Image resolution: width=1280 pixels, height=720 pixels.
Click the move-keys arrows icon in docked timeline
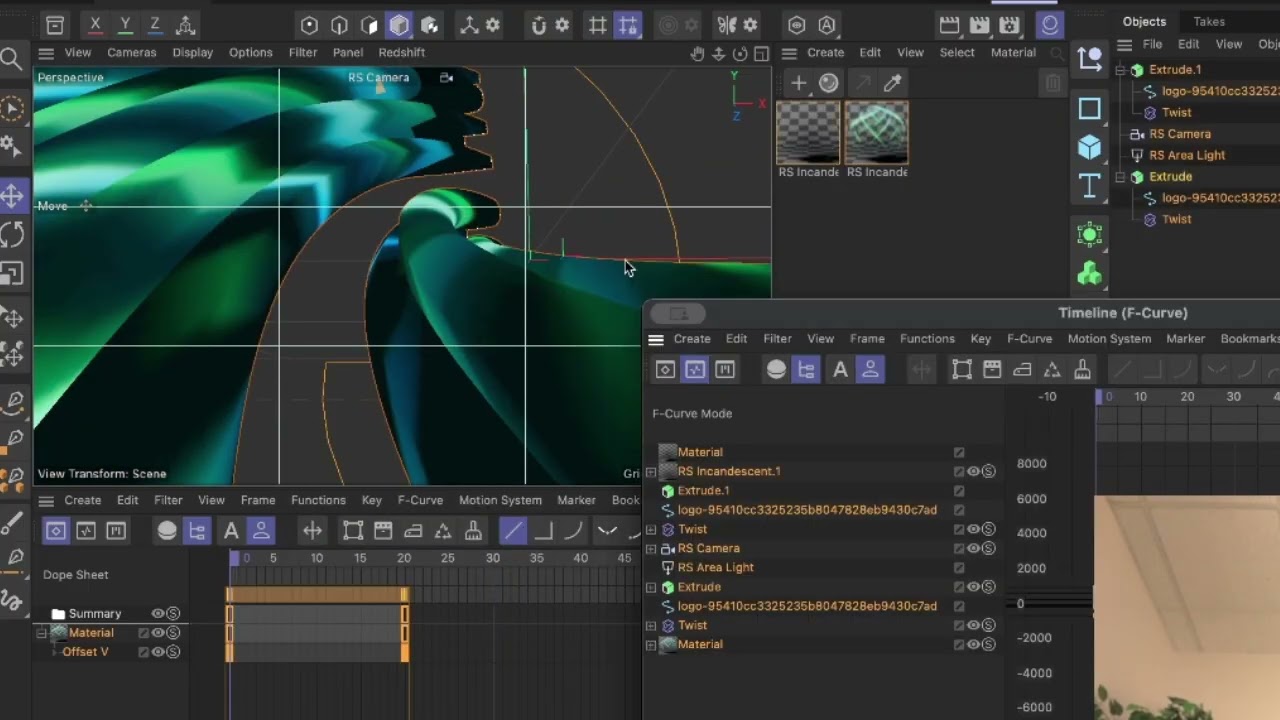tap(312, 531)
